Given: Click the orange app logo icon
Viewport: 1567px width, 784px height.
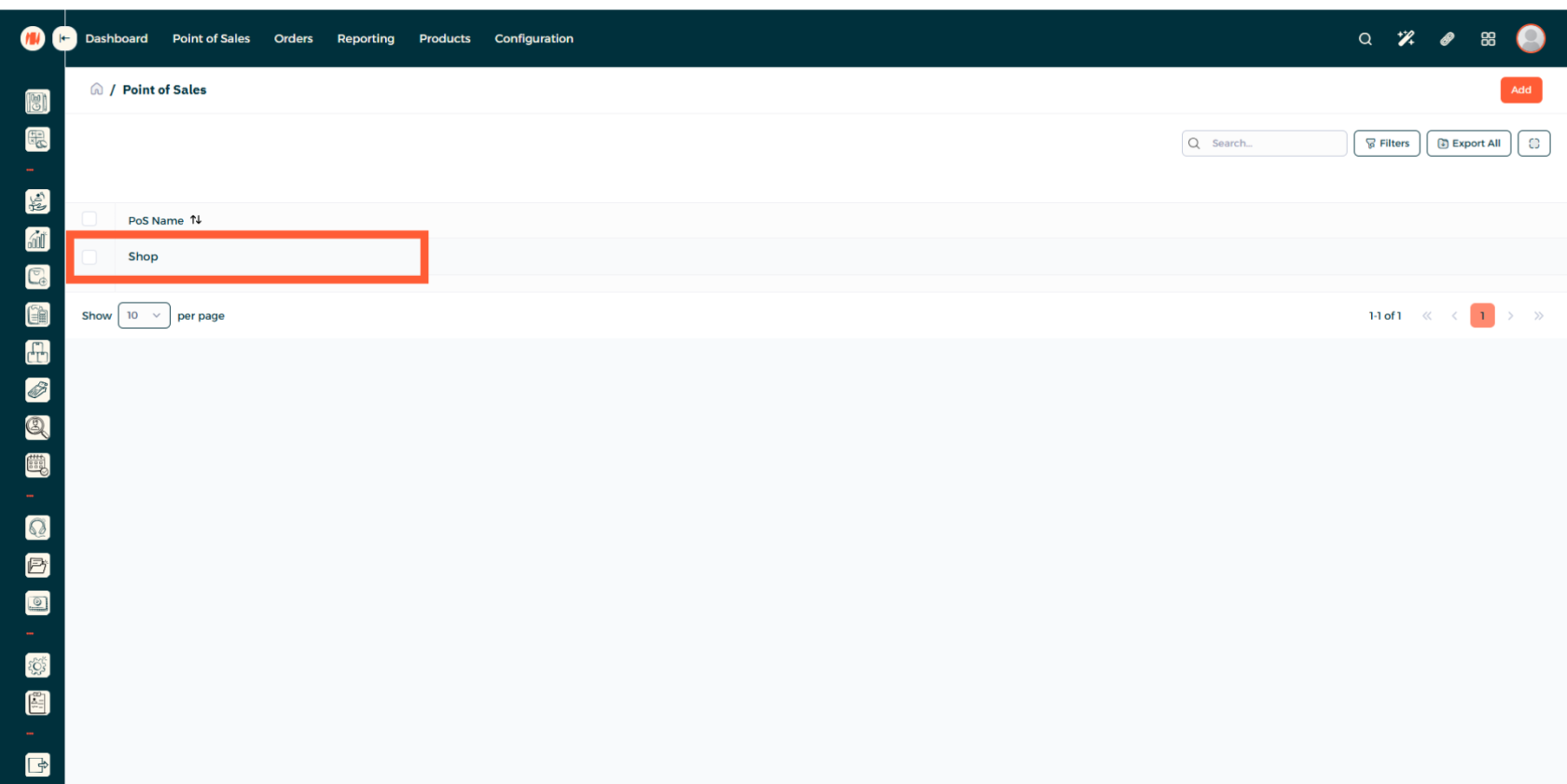Looking at the screenshot, I should [x=33, y=38].
